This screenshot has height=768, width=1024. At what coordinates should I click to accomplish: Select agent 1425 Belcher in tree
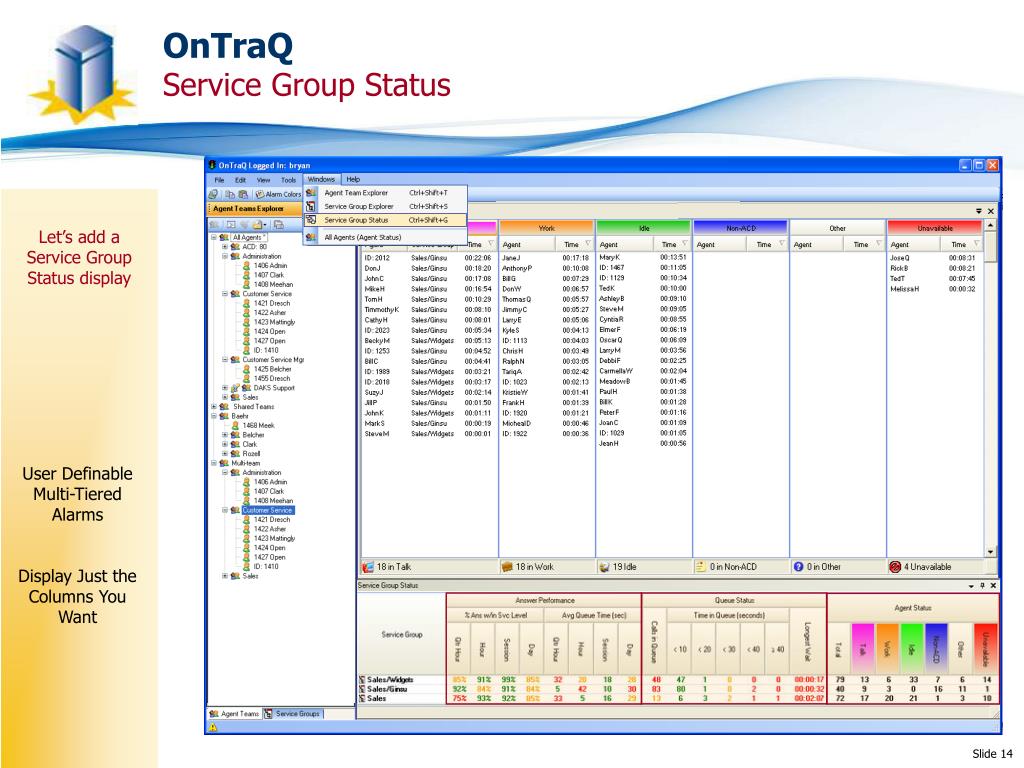click(x=272, y=369)
